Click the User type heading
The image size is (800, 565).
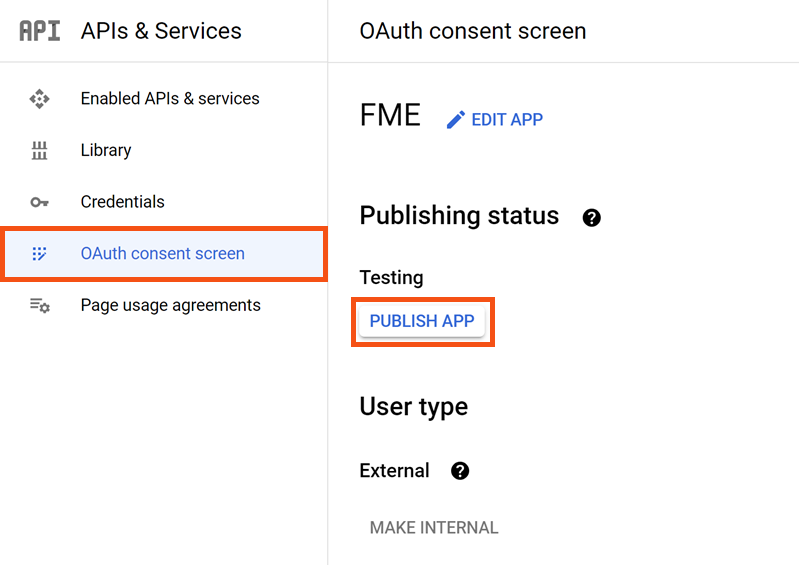pyautogui.click(x=414, y=407)
